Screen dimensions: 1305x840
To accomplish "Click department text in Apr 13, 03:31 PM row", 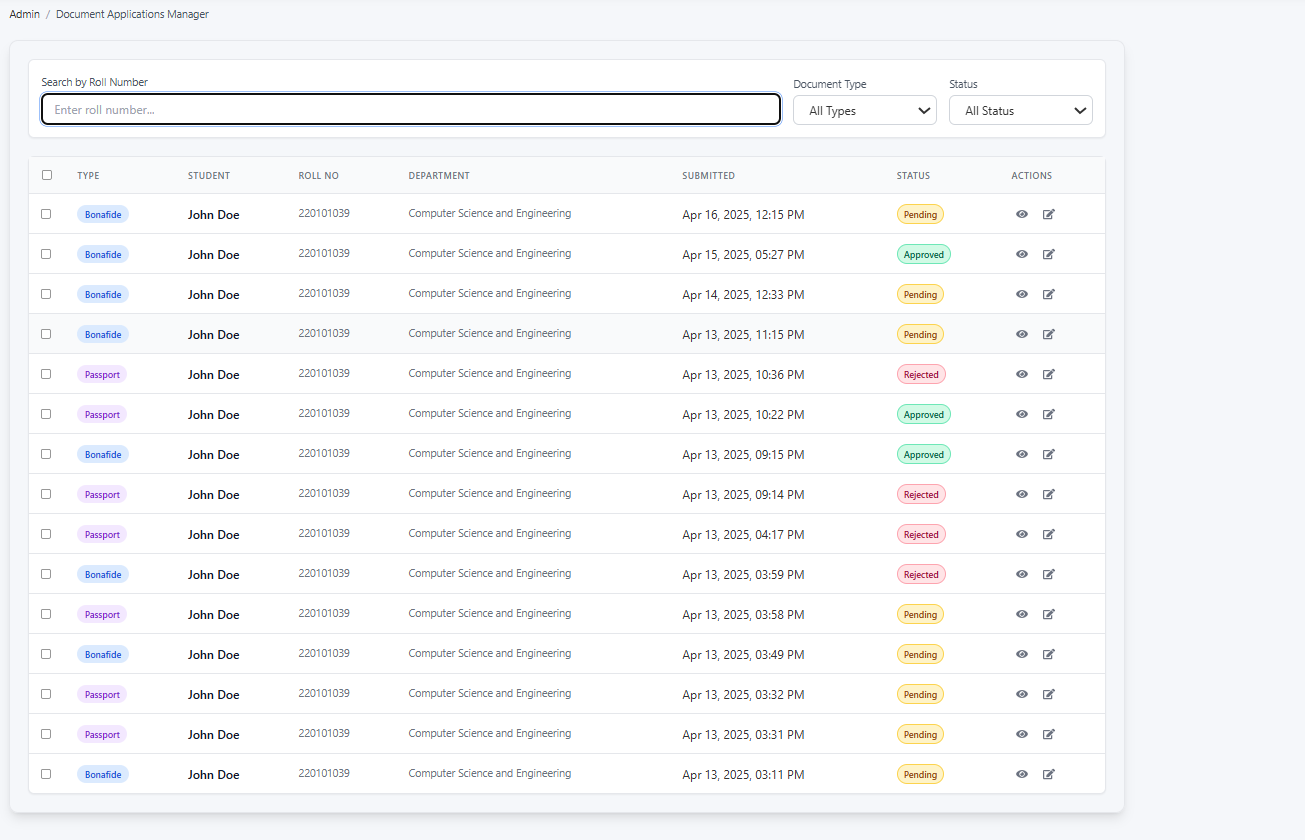I will tap(490, 733).
